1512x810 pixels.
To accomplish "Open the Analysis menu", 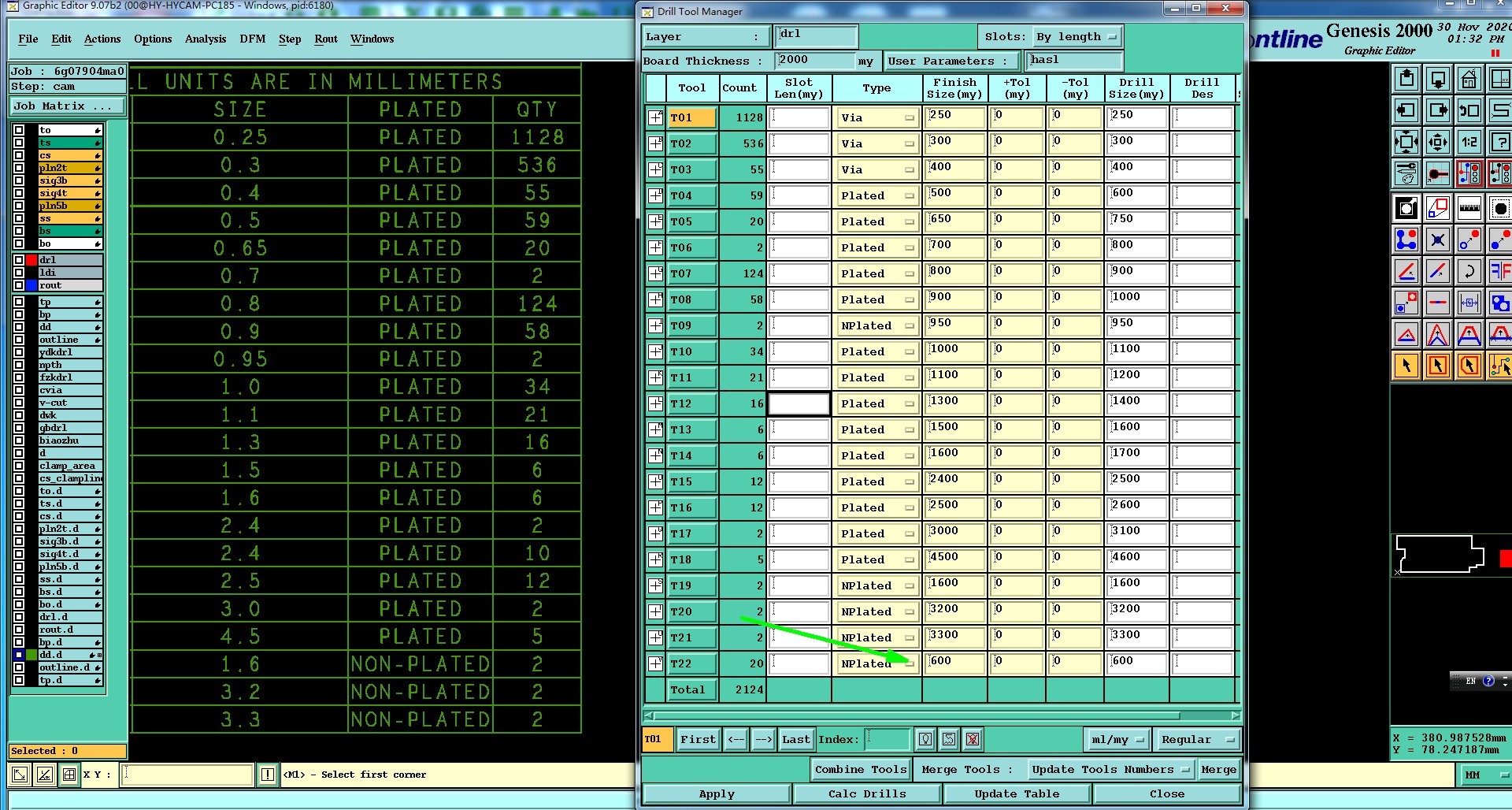I will pyautogui.click(x=206, y=39).
